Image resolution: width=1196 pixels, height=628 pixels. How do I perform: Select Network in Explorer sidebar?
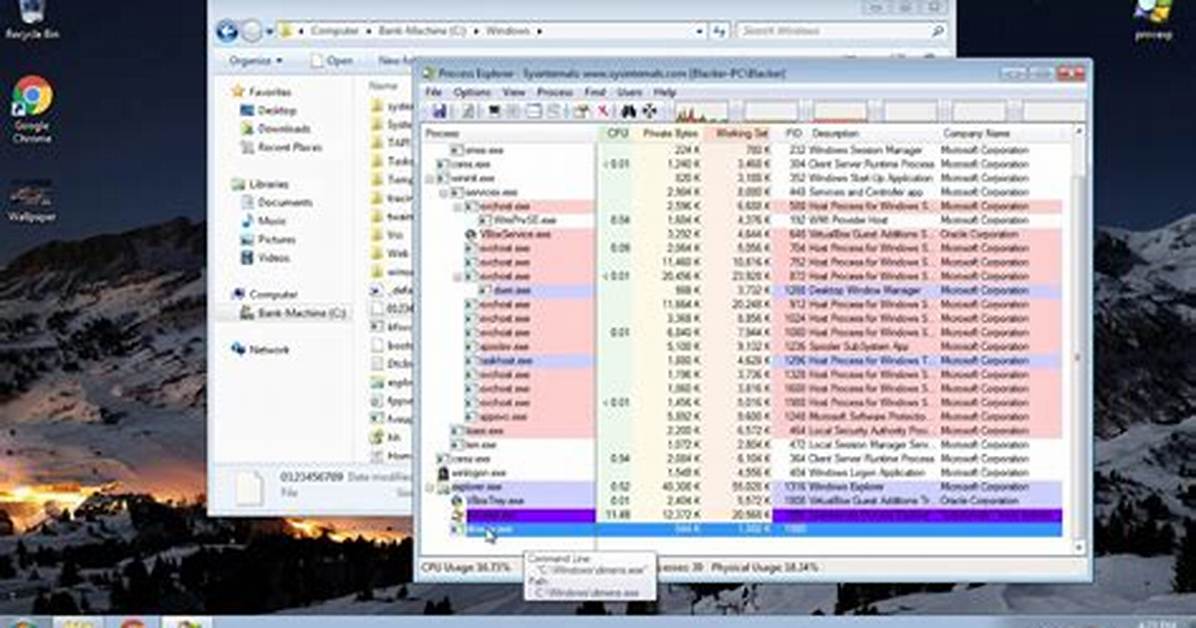[260, 349]
